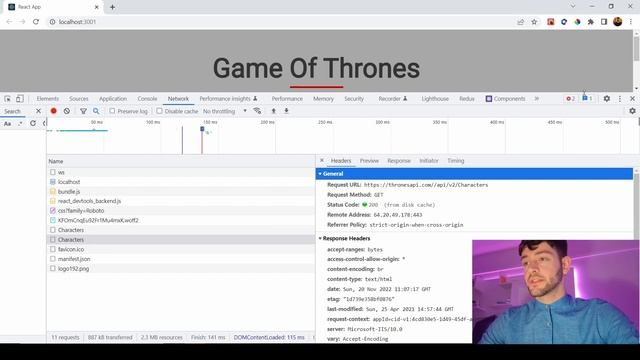Show the Timing tab of request

tap(456, 161)
